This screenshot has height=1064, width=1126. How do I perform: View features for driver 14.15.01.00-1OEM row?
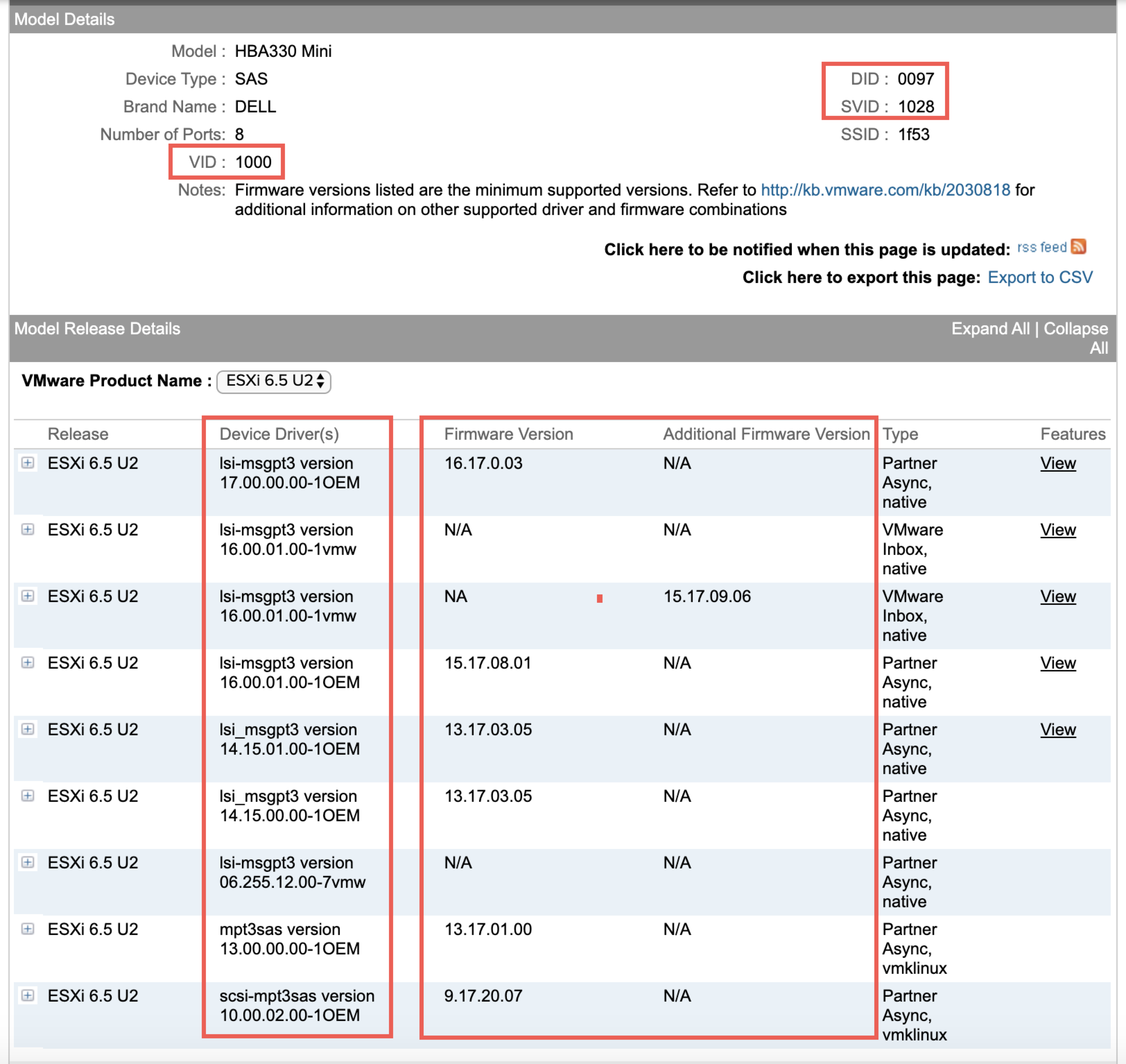tap(1058, 729)
